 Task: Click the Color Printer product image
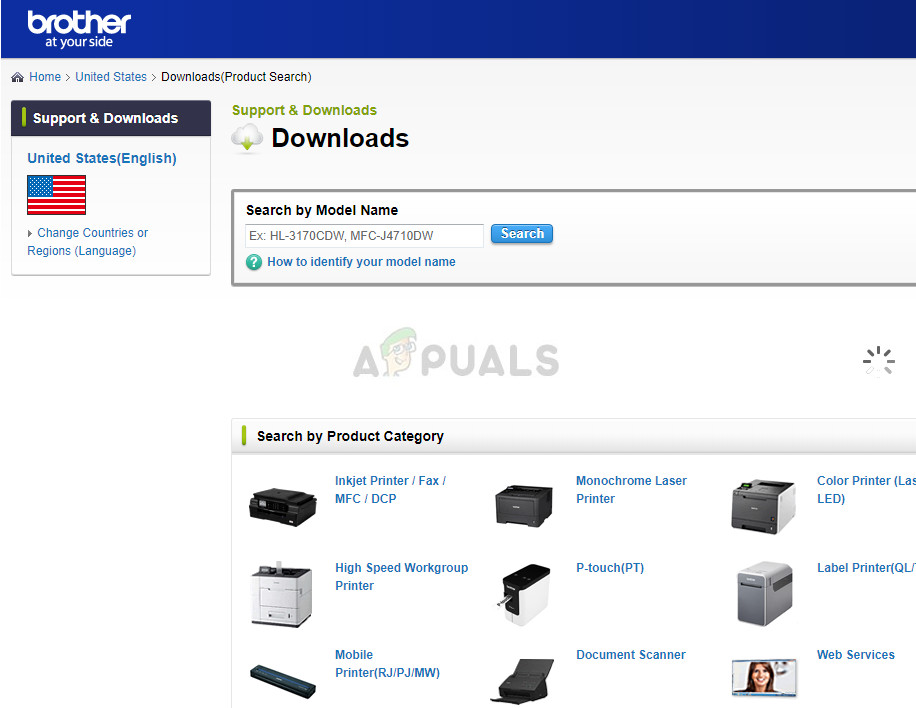[764, 506]
